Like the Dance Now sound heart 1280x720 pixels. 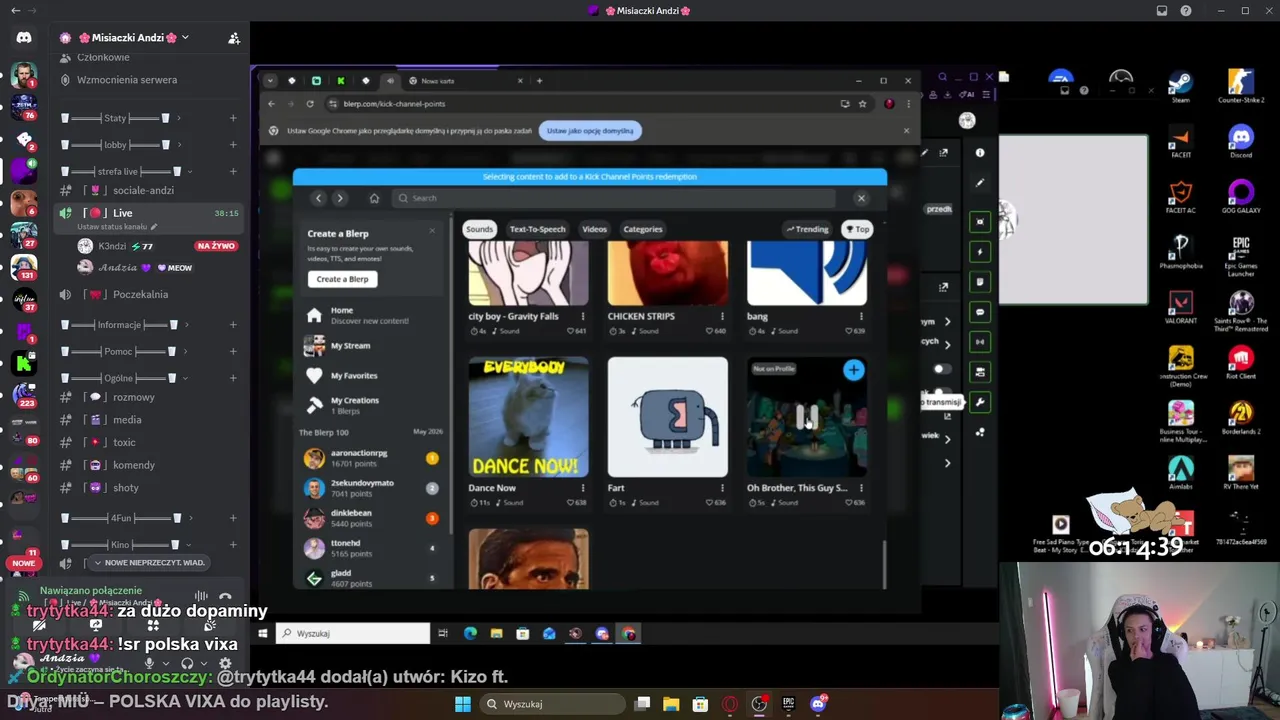point(570,503)
